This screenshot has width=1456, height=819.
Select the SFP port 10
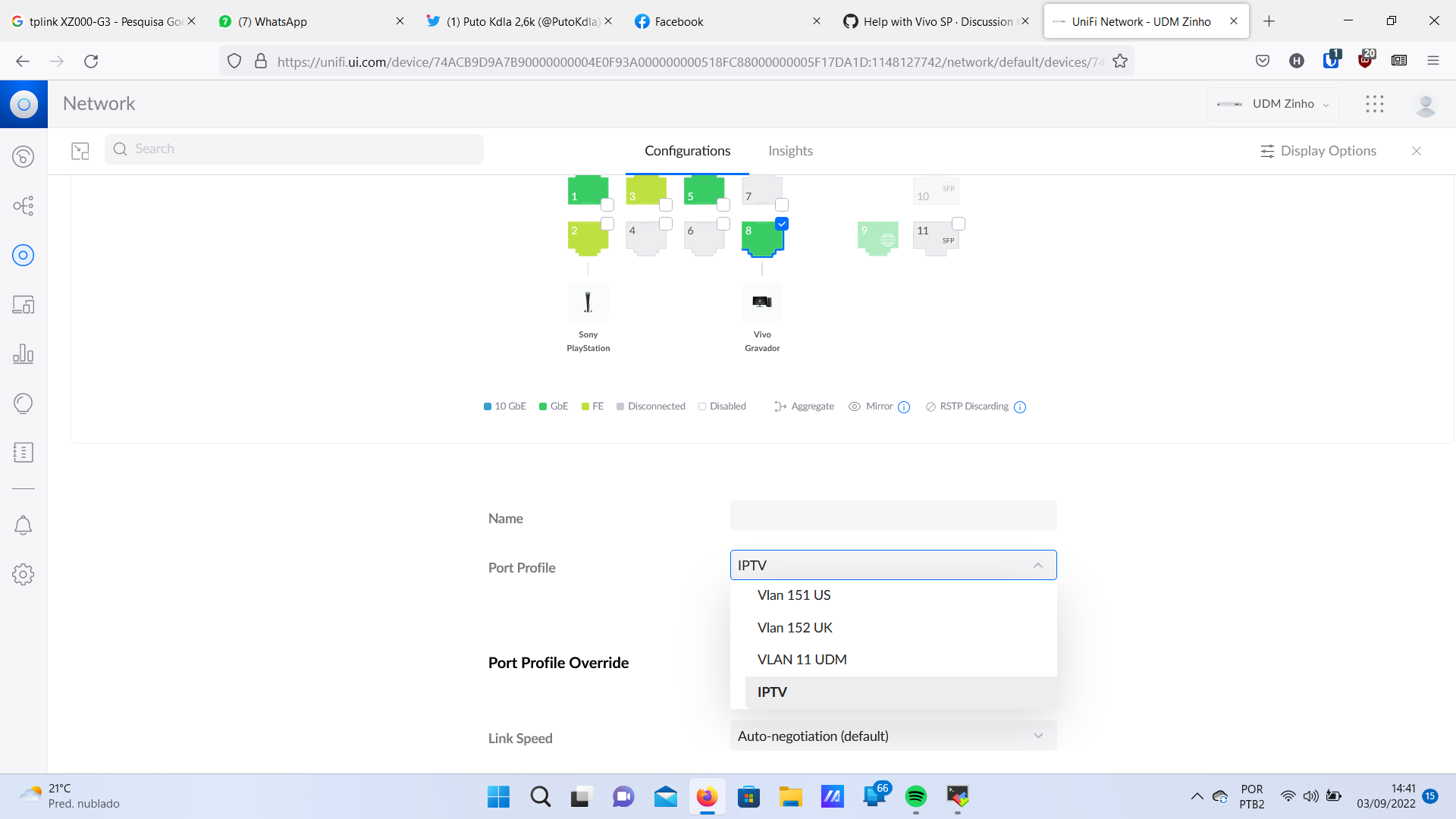(936, 191)
